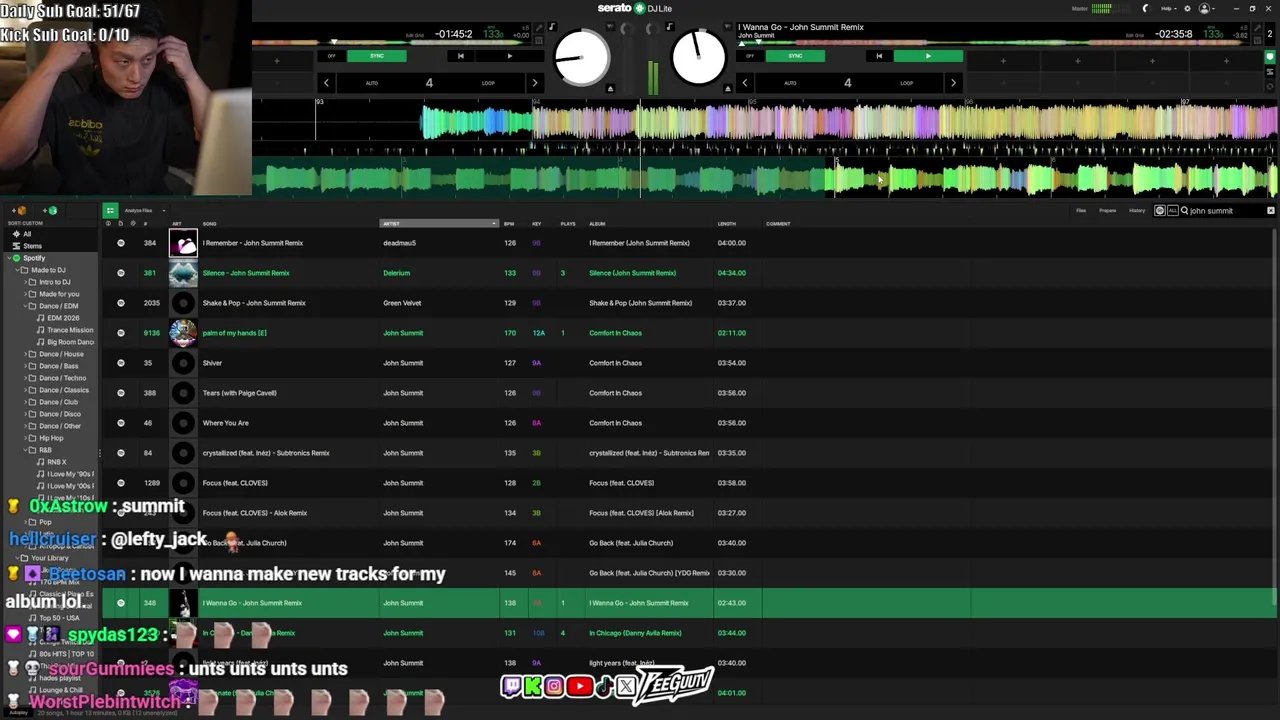Sort by ARTIST column header
Screen dimensions: 1280x720
point(439,224)
